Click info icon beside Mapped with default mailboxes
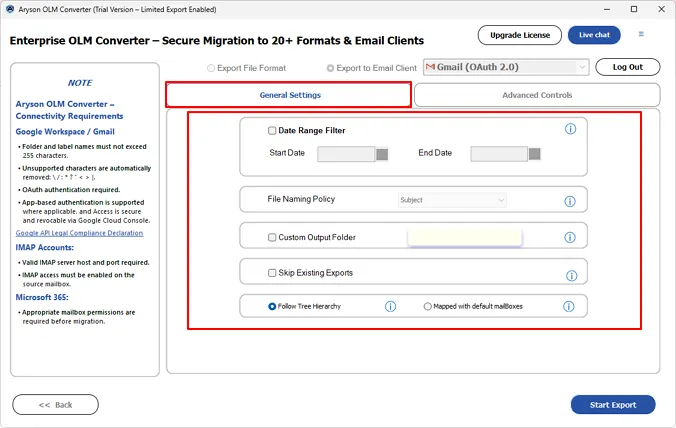 [568, 306]
